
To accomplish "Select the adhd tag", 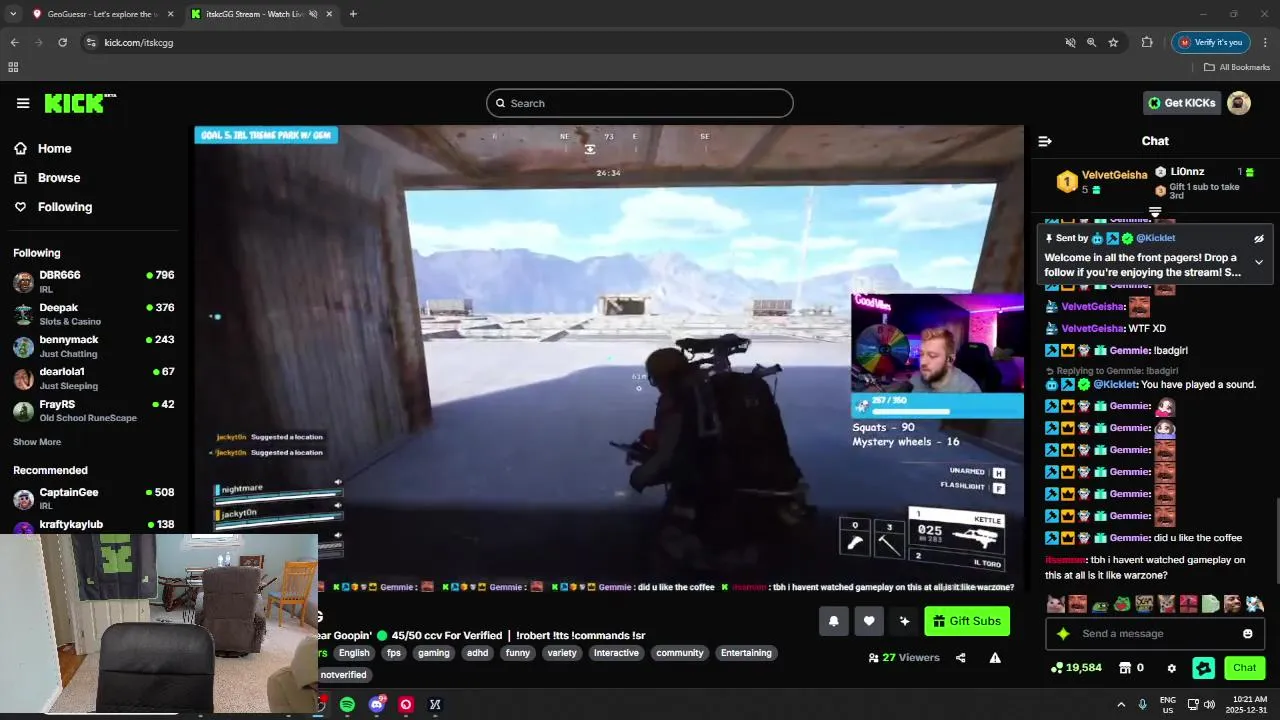I will pyautogui.click(x=478, y=653).
